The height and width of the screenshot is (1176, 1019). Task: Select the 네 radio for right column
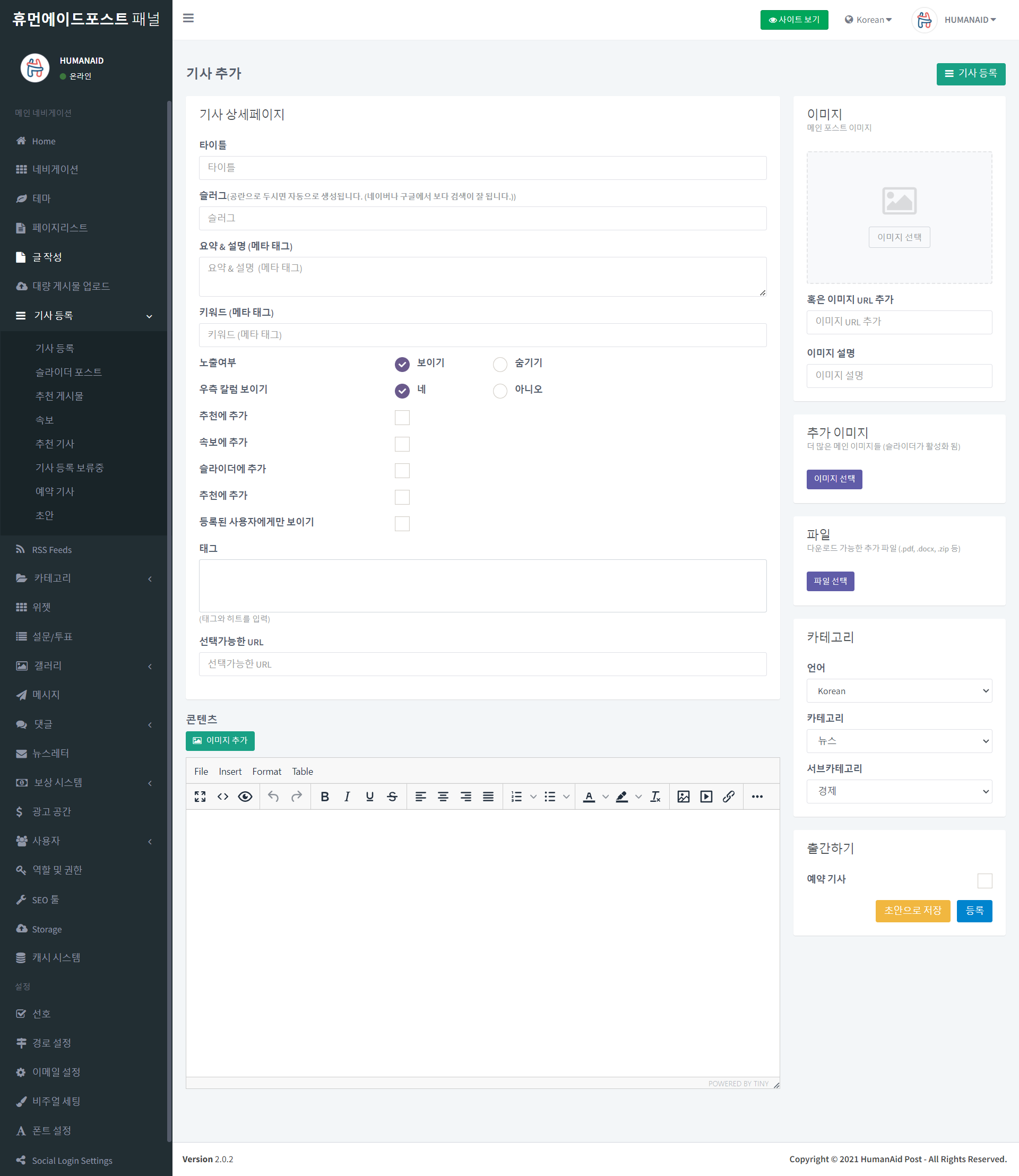[x=402, y=391]
